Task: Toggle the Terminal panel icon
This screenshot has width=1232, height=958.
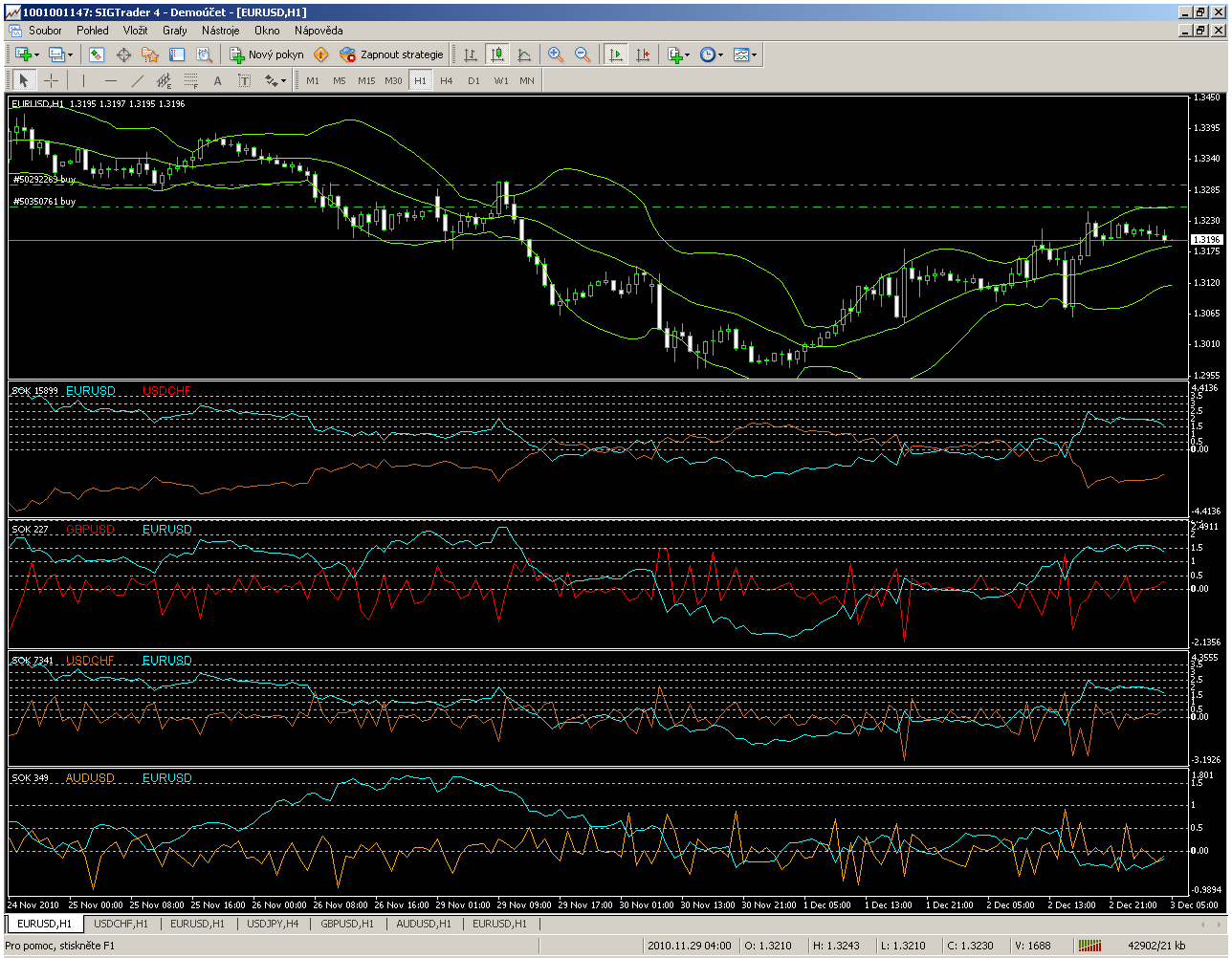Action: pos(177,55)
